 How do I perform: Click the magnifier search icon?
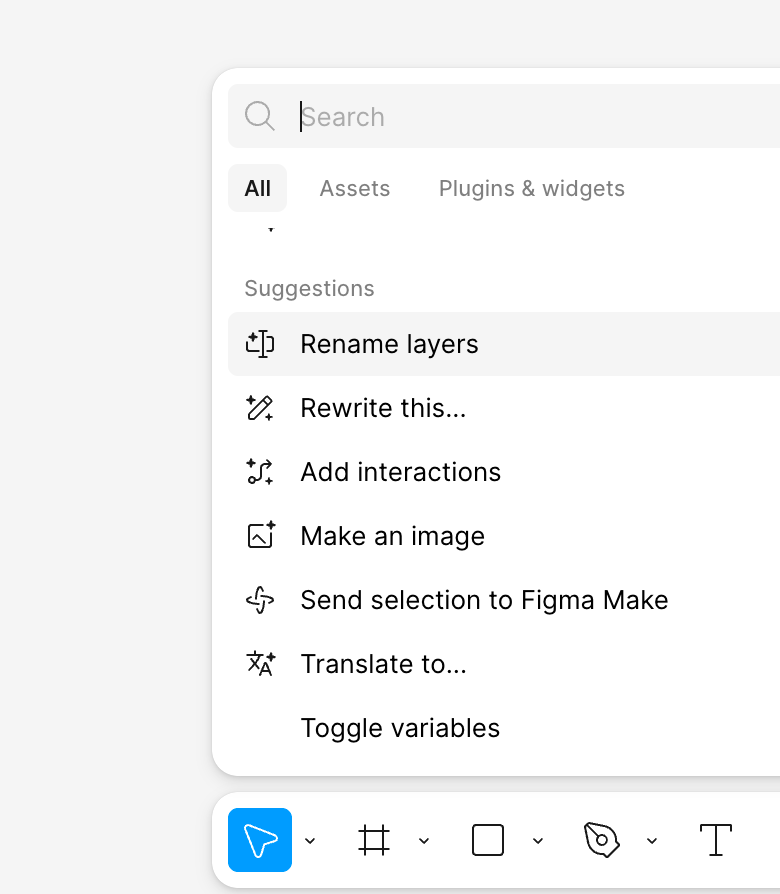coord(260,116)
